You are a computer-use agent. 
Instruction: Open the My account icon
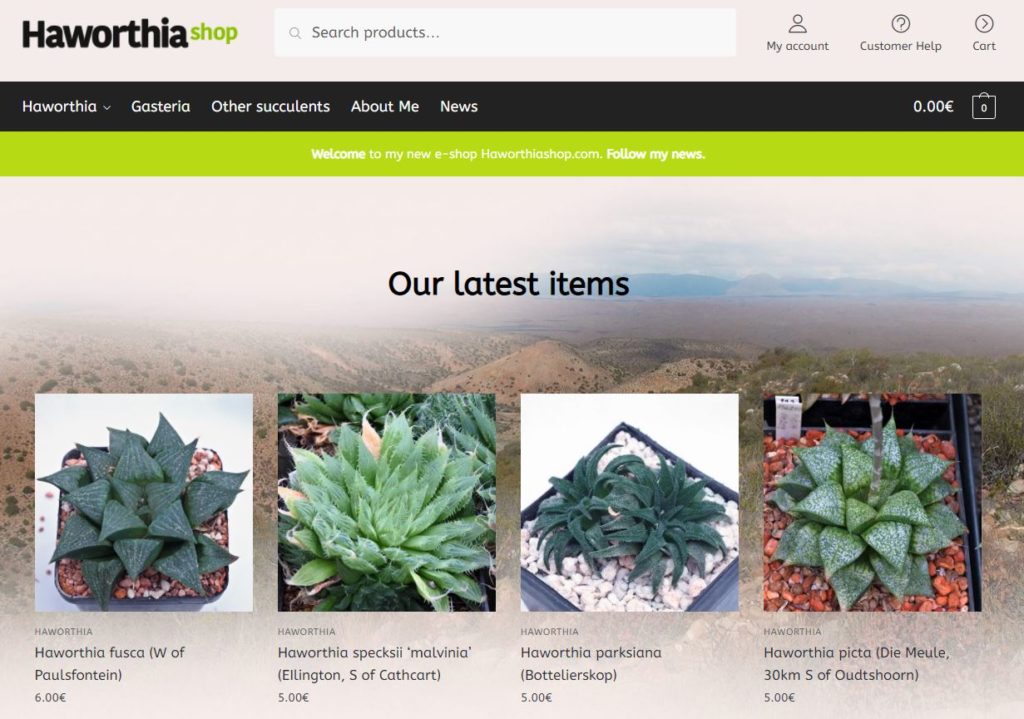pos(797,24)
